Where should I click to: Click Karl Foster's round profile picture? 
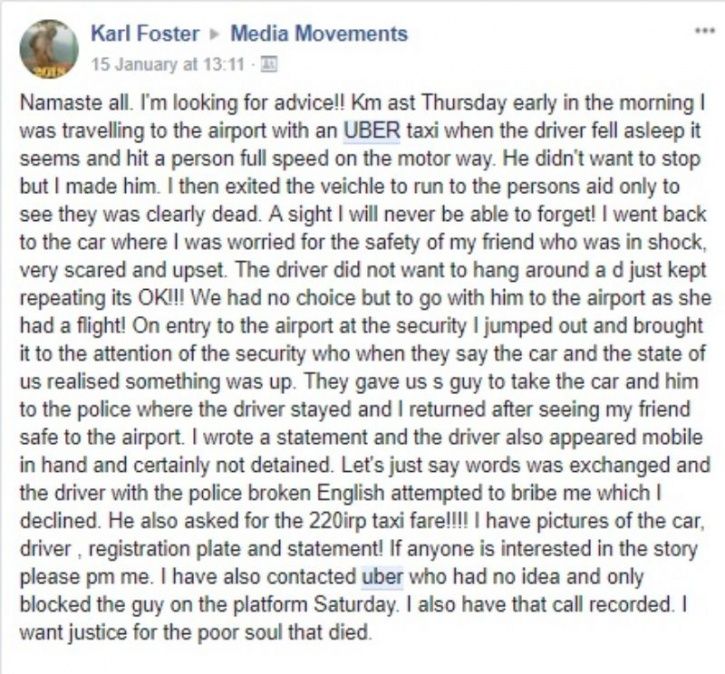[49, 49]
